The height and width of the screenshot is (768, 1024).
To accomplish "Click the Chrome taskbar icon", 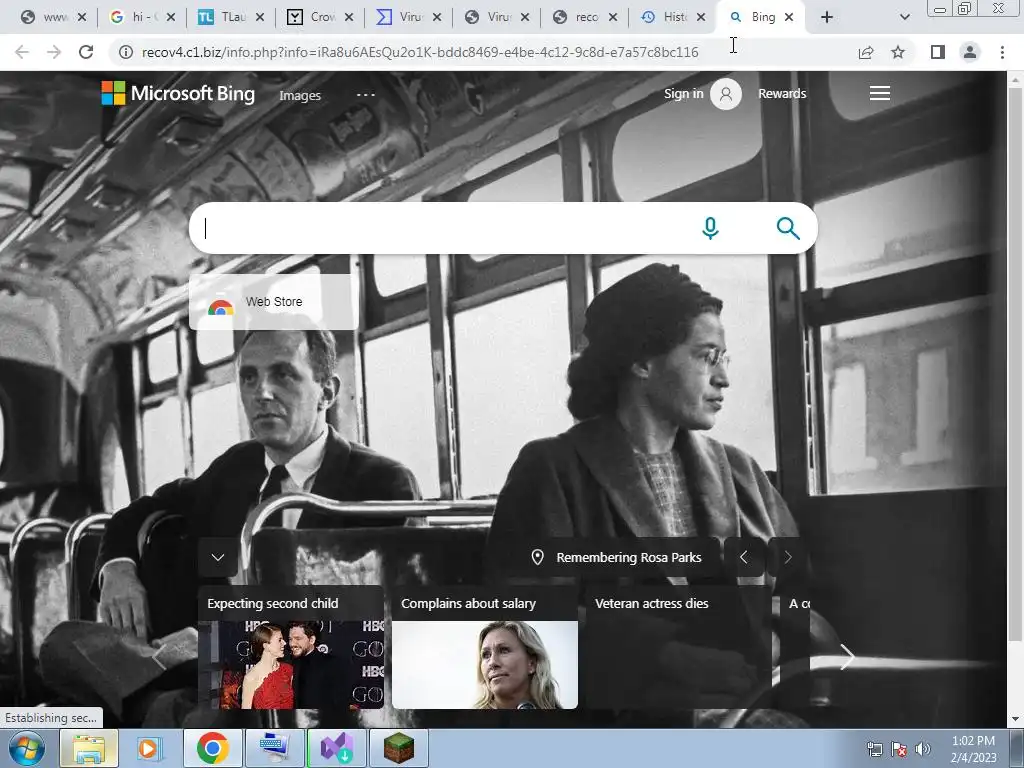I will click(x=212, y=748).
